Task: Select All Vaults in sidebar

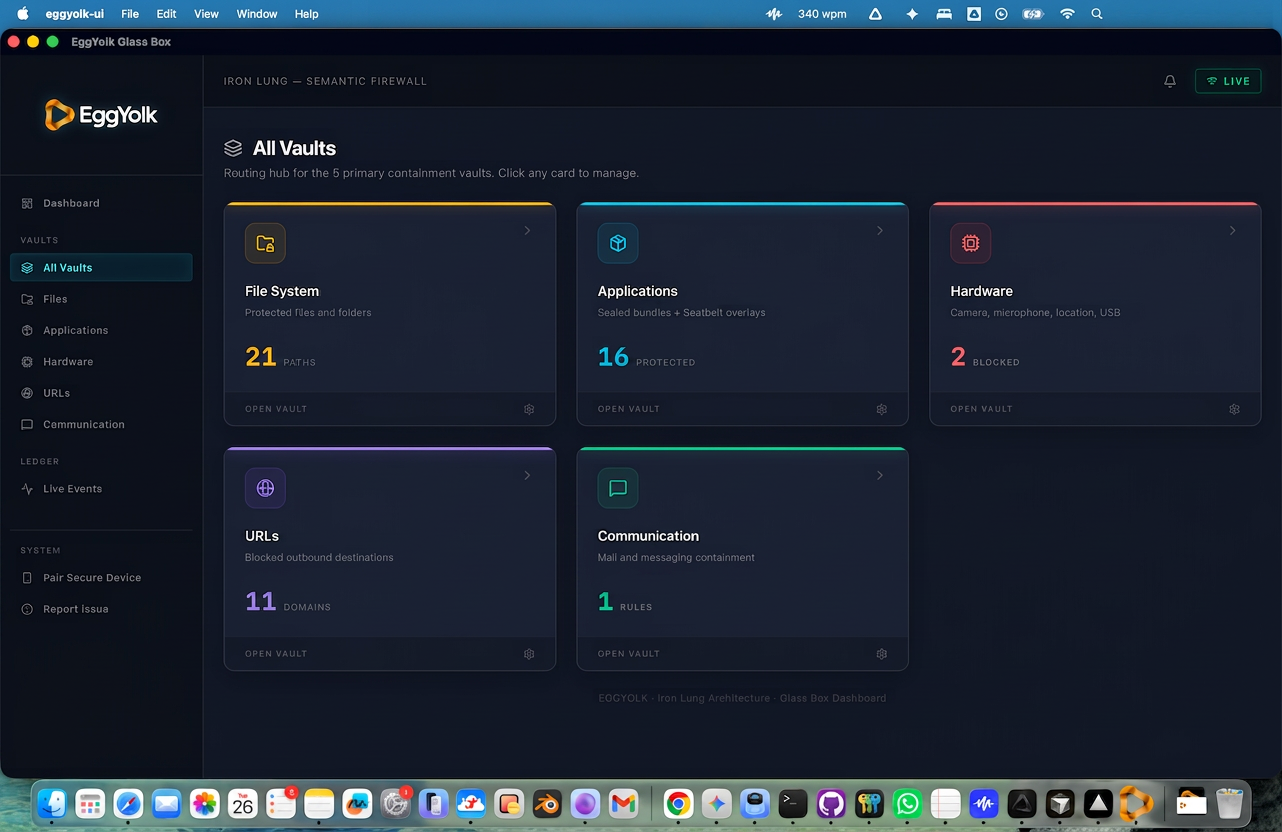Action: pyautogui.click(x=101, y=268)
